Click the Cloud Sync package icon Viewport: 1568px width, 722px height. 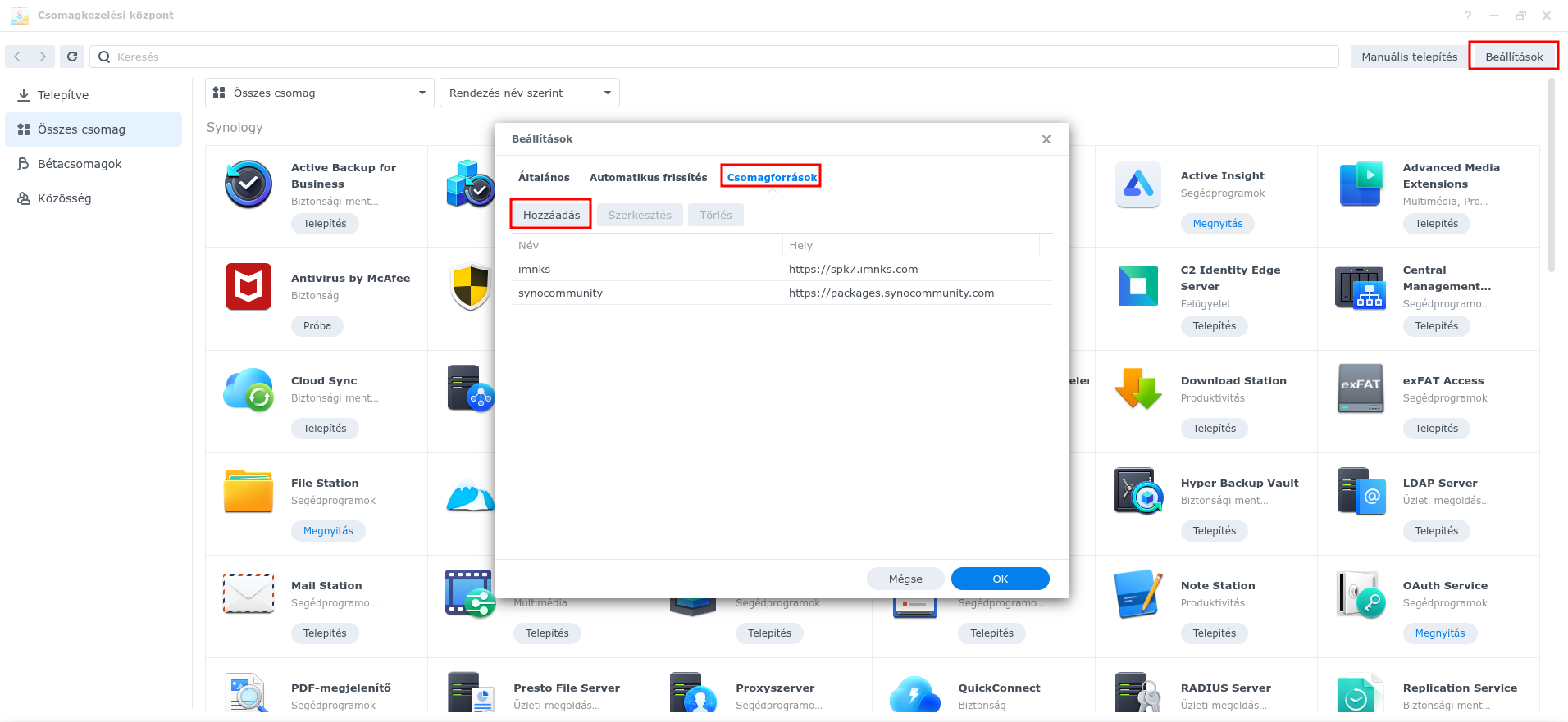248,389
